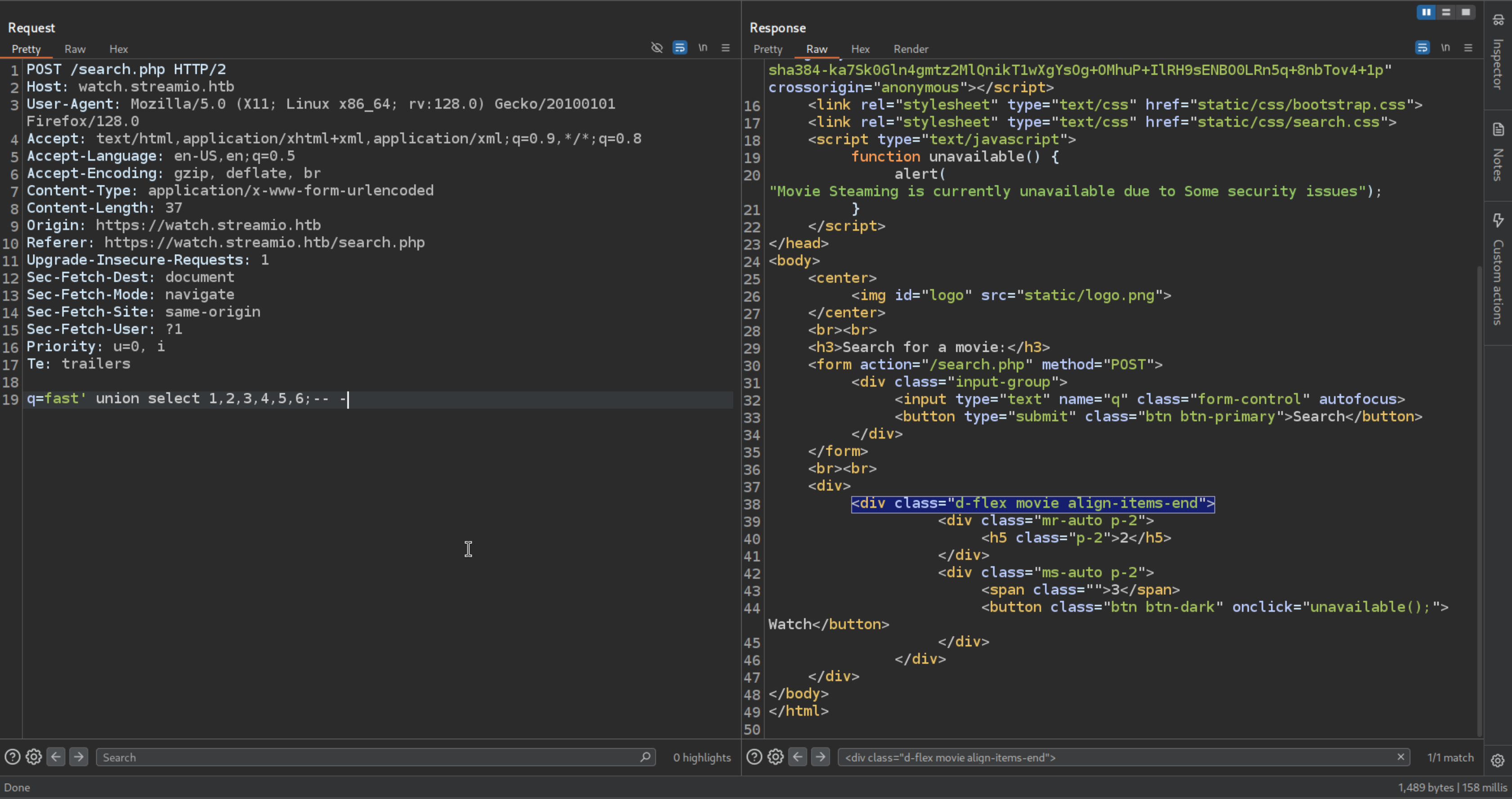
Task: Open request search settings gear
Action: pos(33,757)
